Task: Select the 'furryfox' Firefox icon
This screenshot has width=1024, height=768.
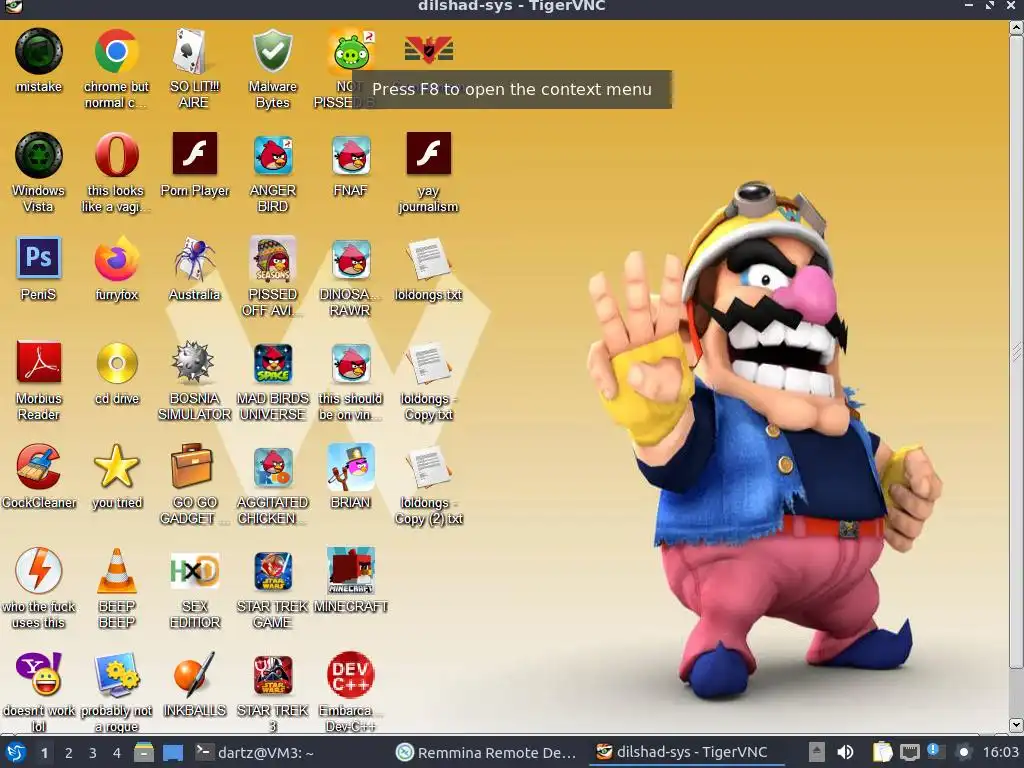Action: click(x=116, y=259)
